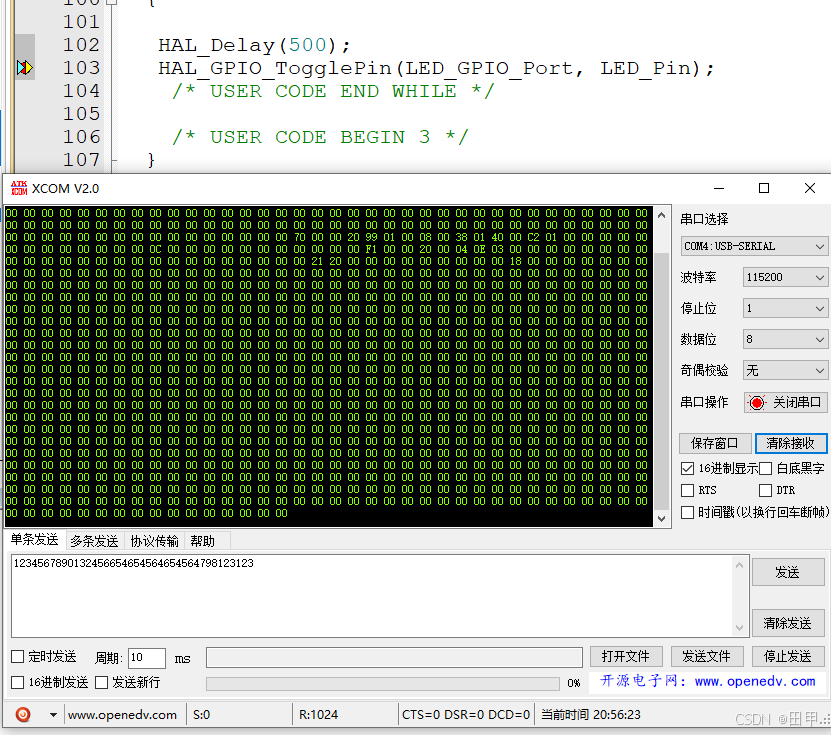Open the www.openedv.com blue link
The image size is (831, 735).
click(755, 681)
